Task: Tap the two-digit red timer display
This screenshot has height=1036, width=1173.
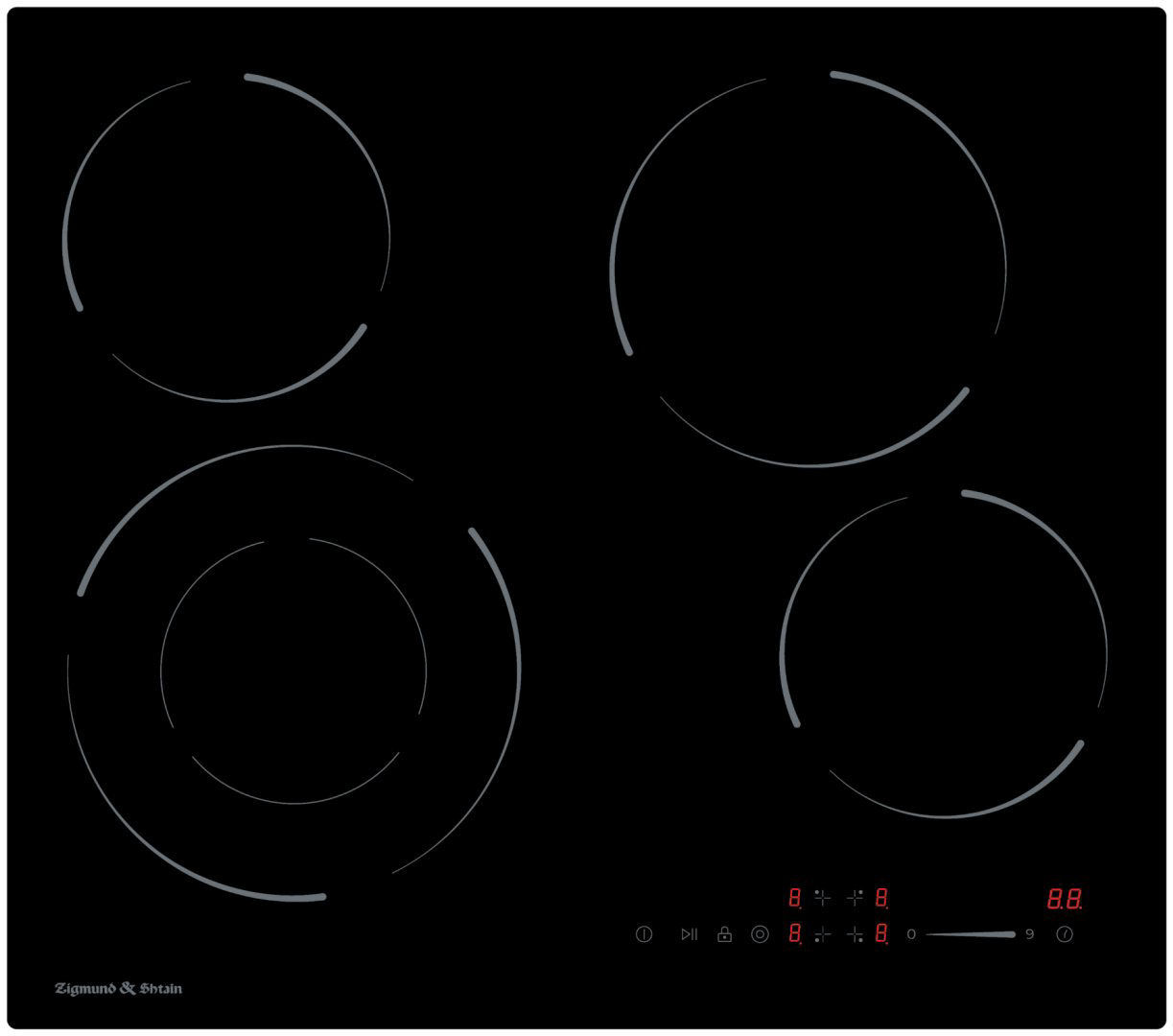Action: click(x=1065, y=900)
